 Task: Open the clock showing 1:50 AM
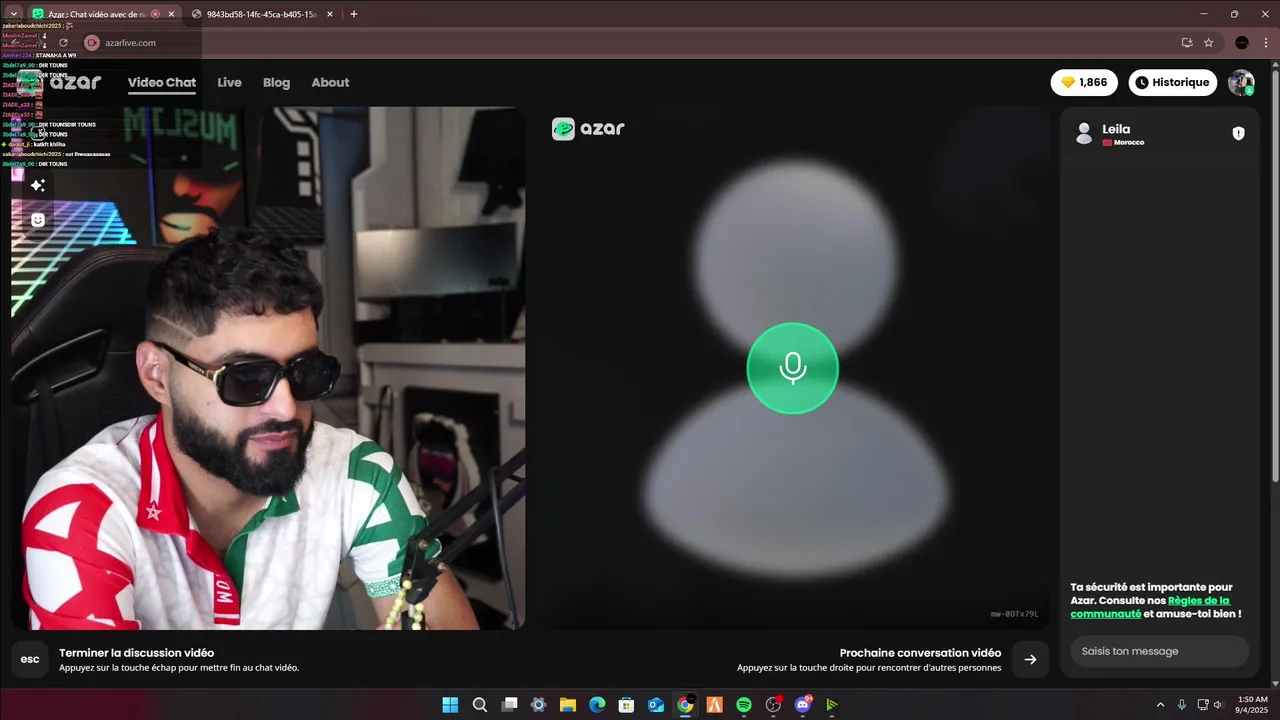(1252, 705)
